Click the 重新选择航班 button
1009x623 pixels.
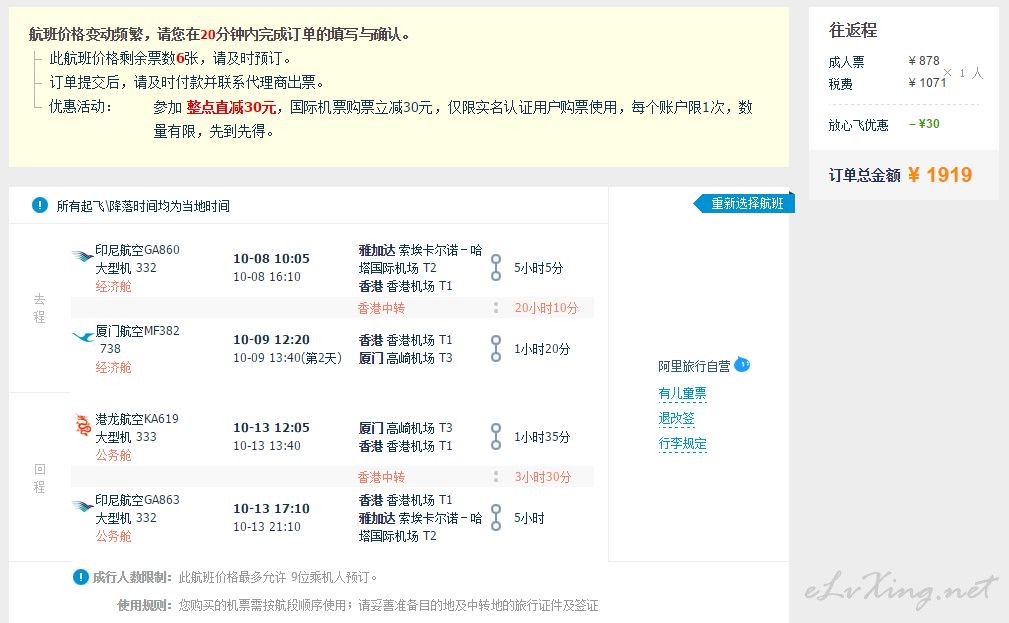tap(745, 203)
